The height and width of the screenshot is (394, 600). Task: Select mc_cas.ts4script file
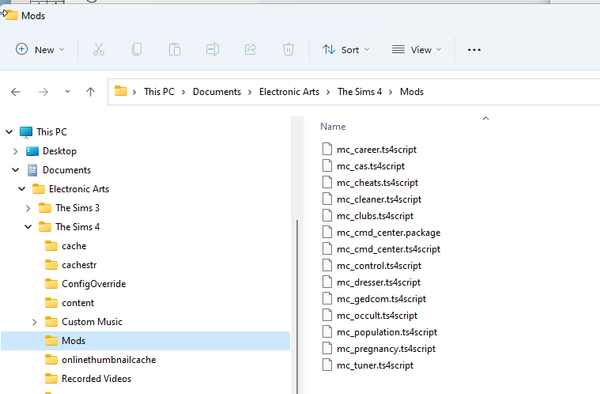(370, 166)
